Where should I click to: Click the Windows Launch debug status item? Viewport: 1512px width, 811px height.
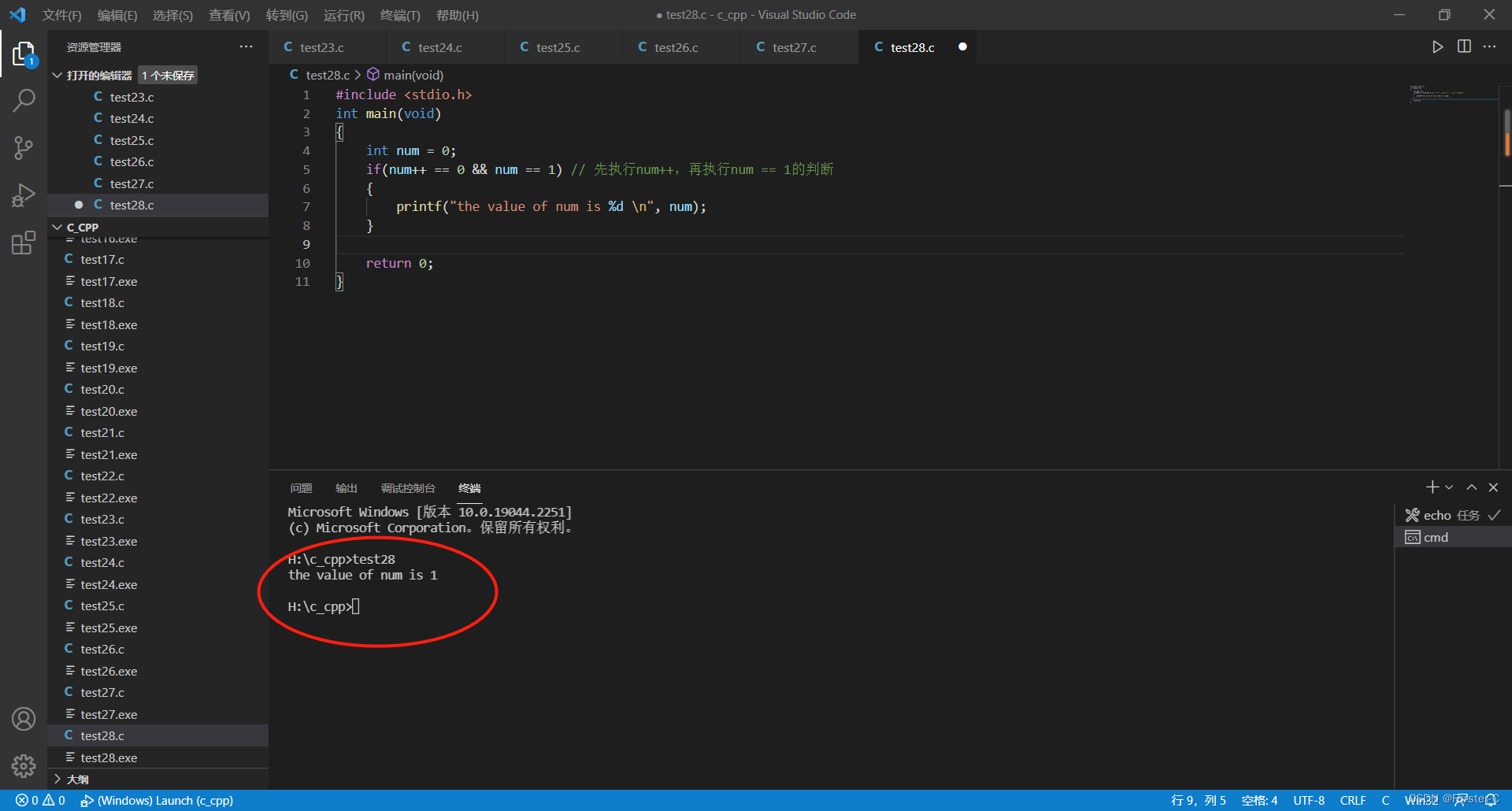tap(157, 800)
